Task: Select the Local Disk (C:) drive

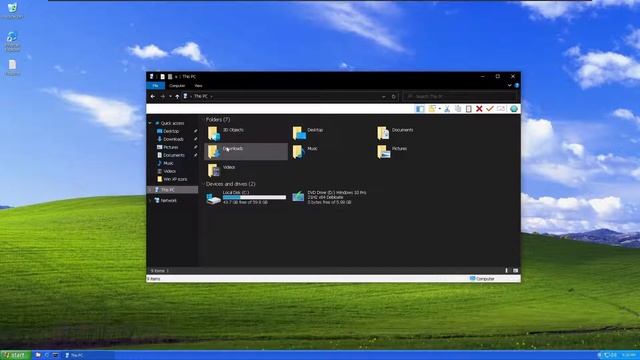Action: tap(246, 197)
